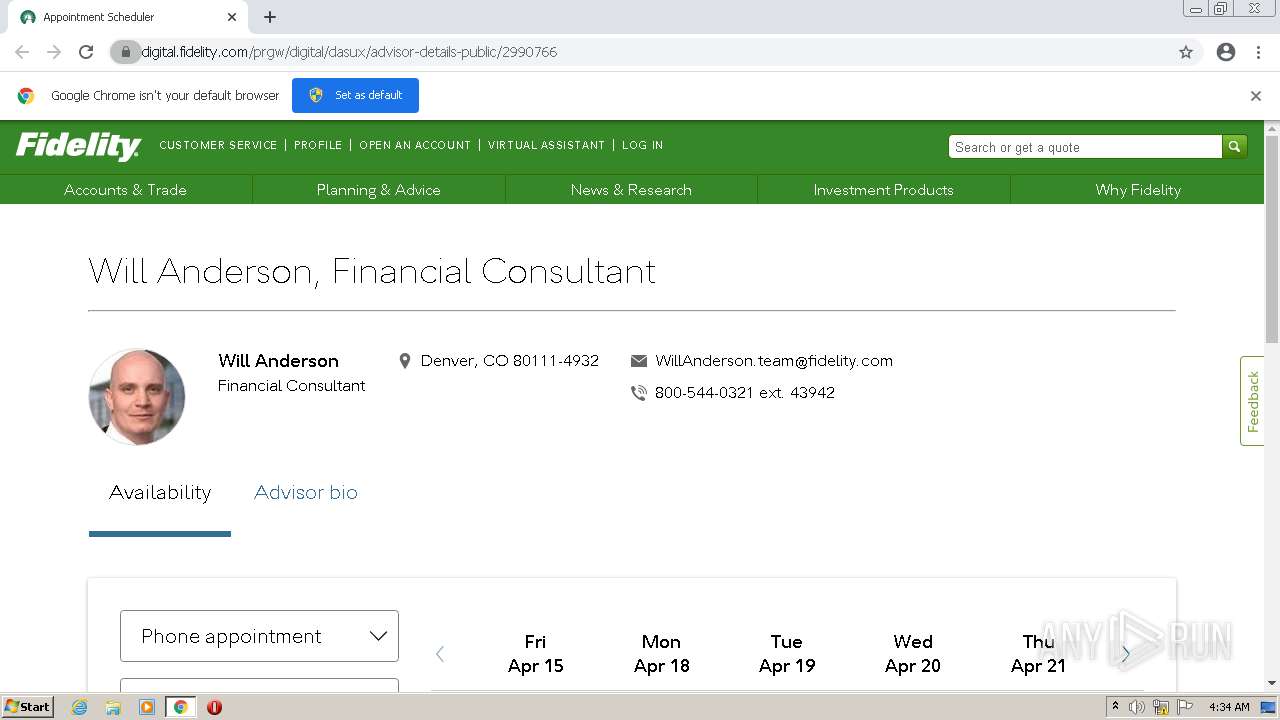Screen dimensions: 1280x720
Task: Open the Accounts & Trade menu
Action: [x=125, y=190]
